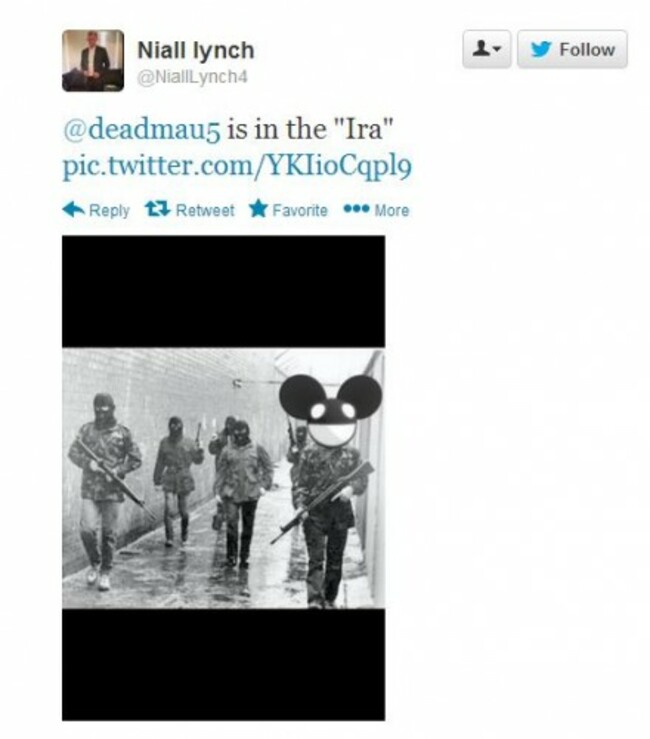This screenshot has width=650, height=739.
Task: Click the Favorite star icon
Action: 258,208
